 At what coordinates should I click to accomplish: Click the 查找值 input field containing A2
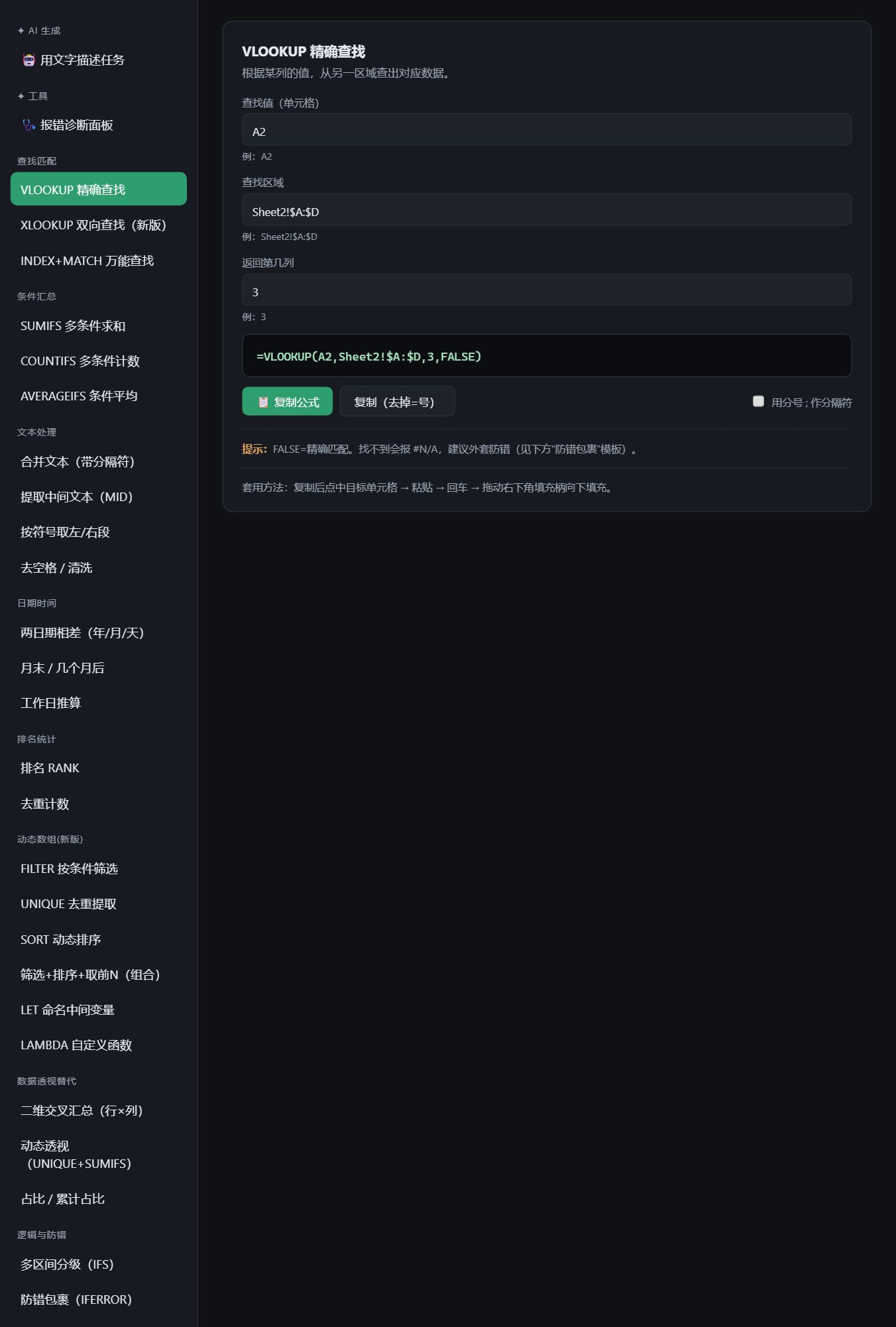547,130
